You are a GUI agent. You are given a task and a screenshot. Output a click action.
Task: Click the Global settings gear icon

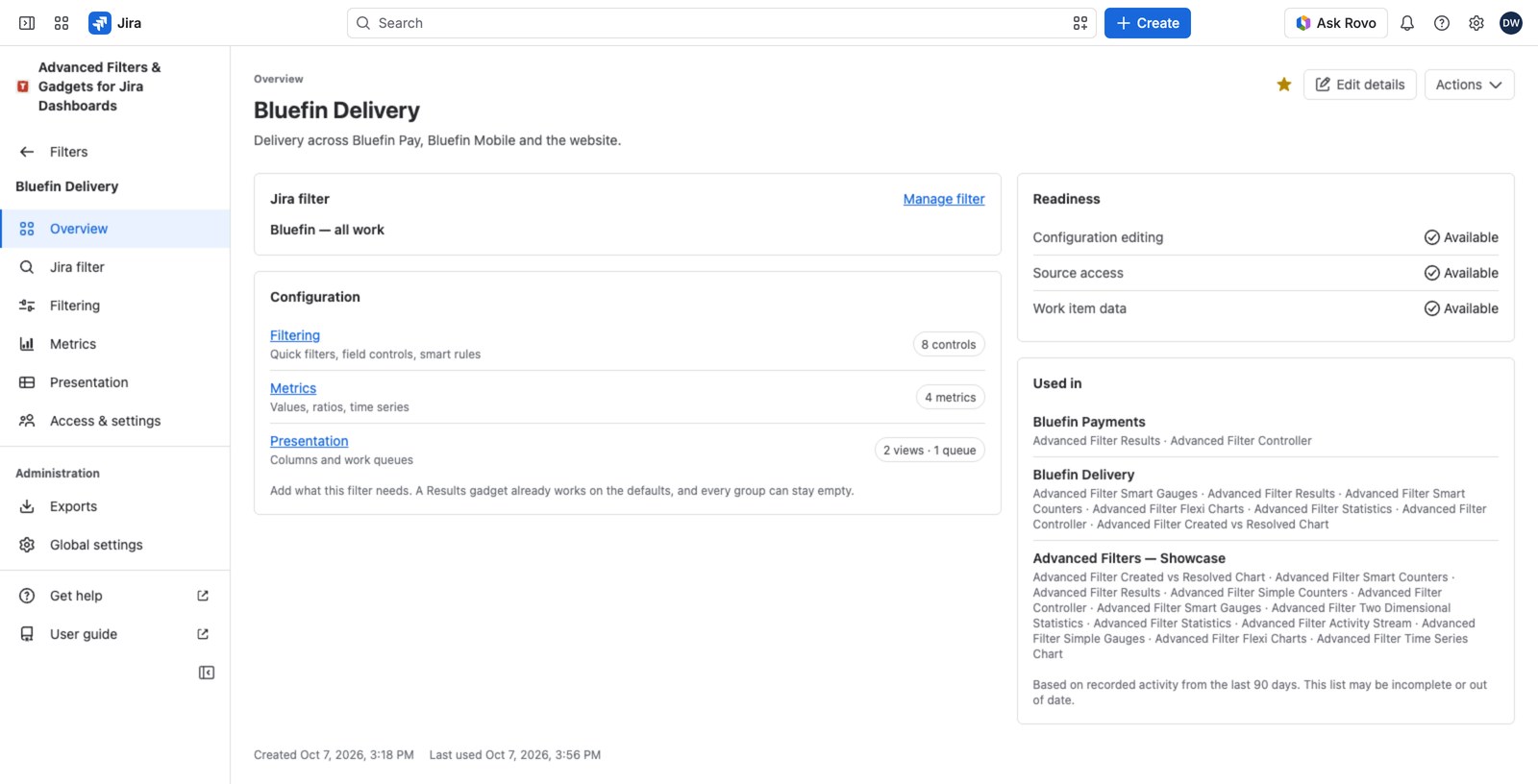click(27, 545)
